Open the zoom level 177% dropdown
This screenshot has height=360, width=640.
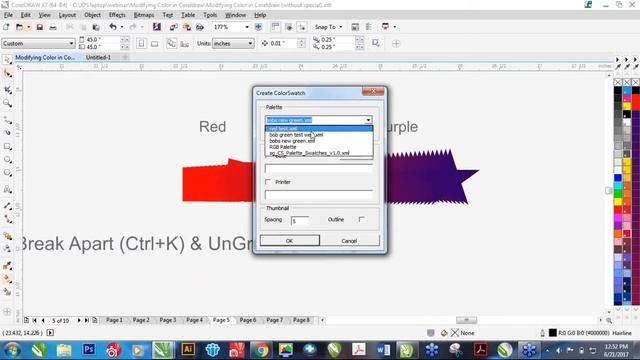247,27
